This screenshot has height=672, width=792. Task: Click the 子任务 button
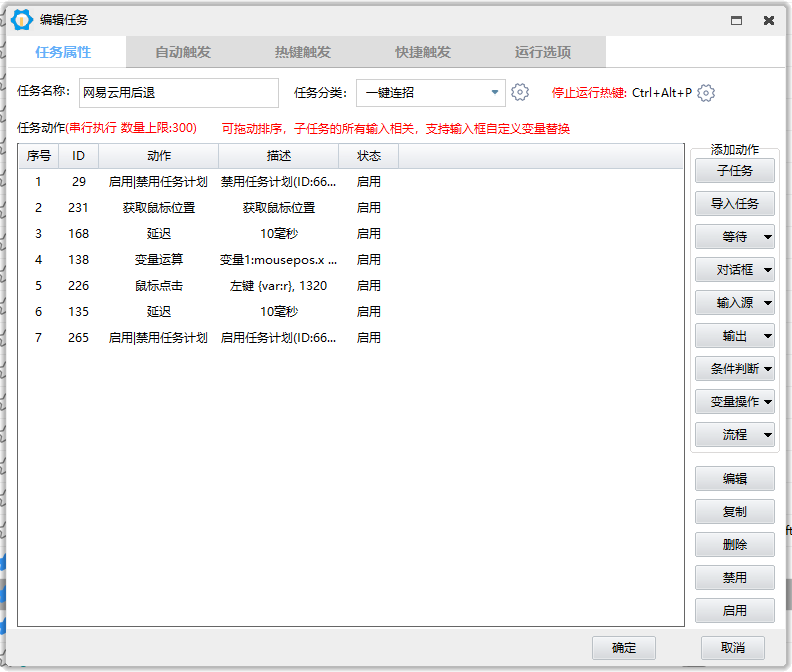coord(735,171)
